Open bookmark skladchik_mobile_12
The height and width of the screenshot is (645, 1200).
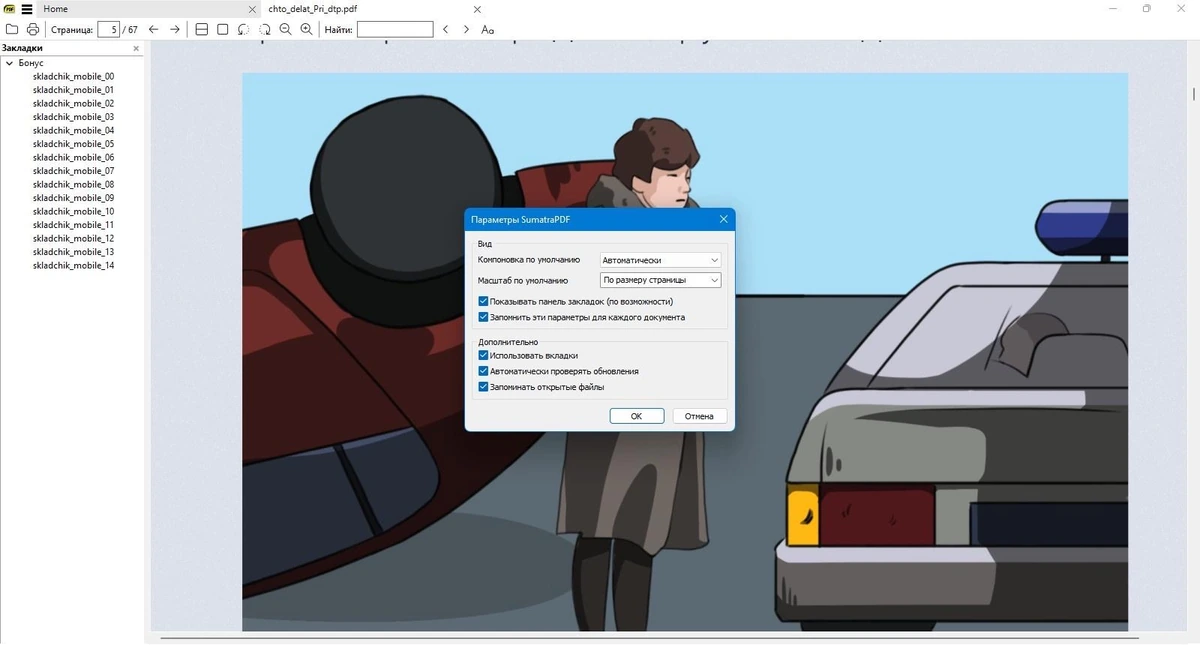[x=73, y=238]
